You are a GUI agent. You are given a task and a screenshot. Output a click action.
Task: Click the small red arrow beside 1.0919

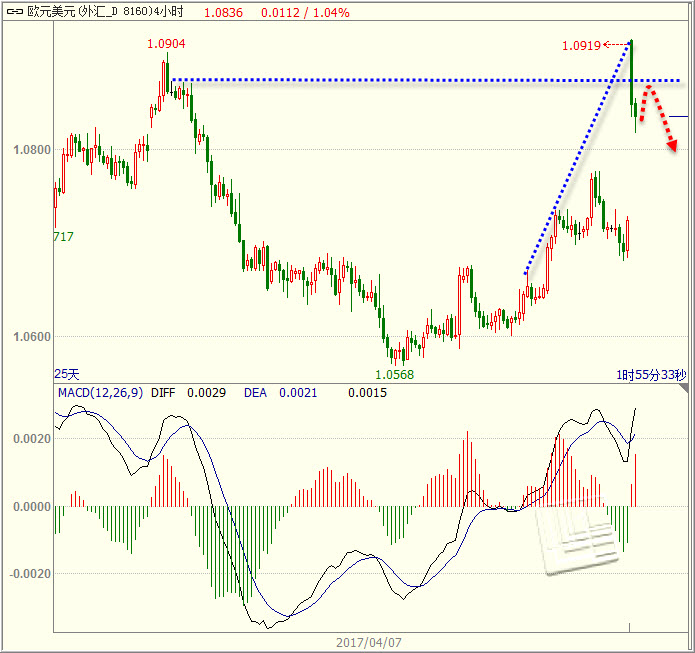click(615, 45)
